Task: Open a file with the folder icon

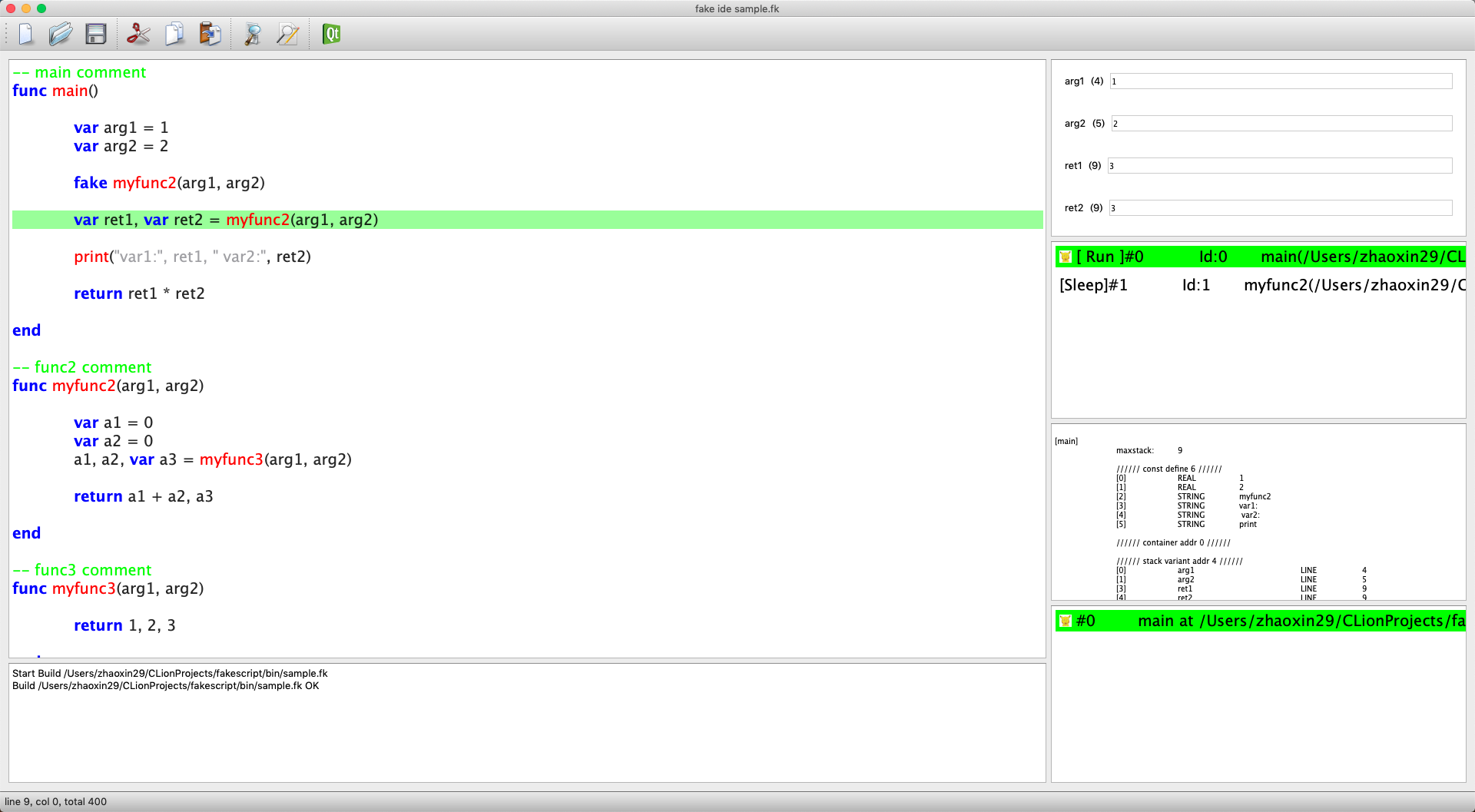Action: click(61, 34)
